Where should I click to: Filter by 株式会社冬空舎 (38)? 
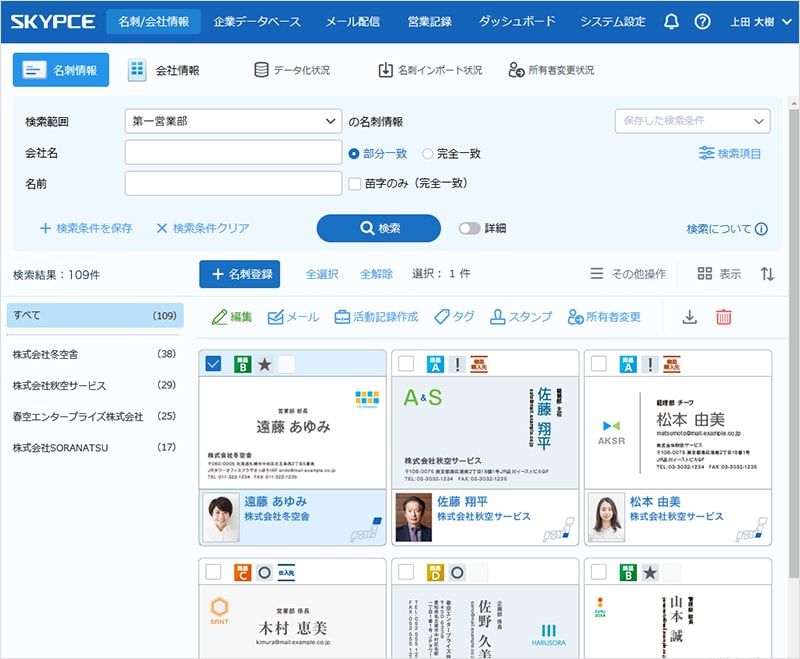94,354
